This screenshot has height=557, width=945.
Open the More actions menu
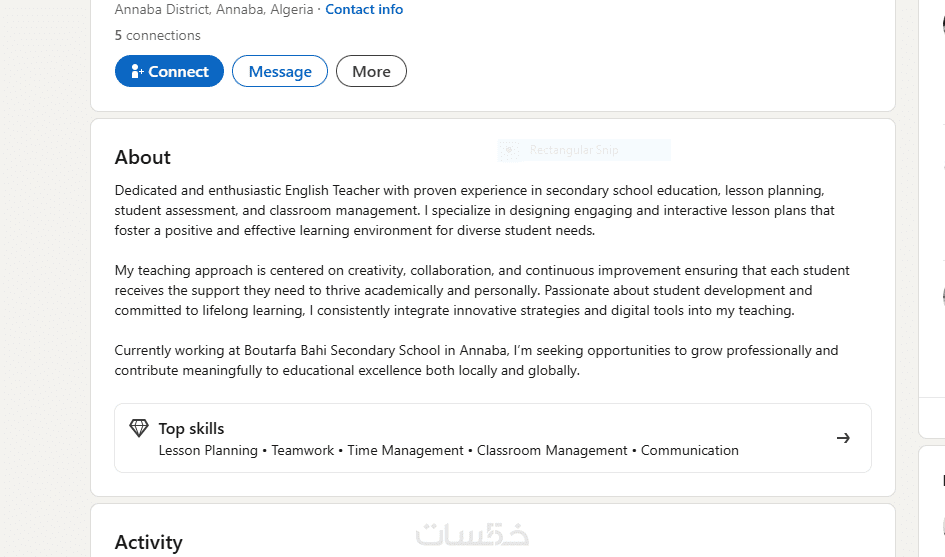pos(371,72)
